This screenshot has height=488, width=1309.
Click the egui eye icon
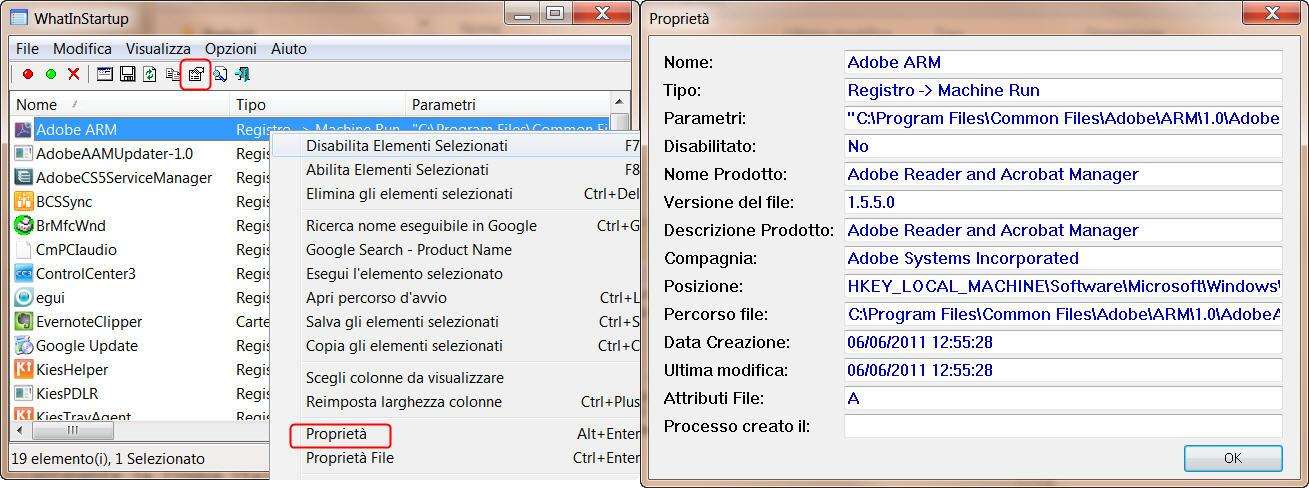(23, 297)
